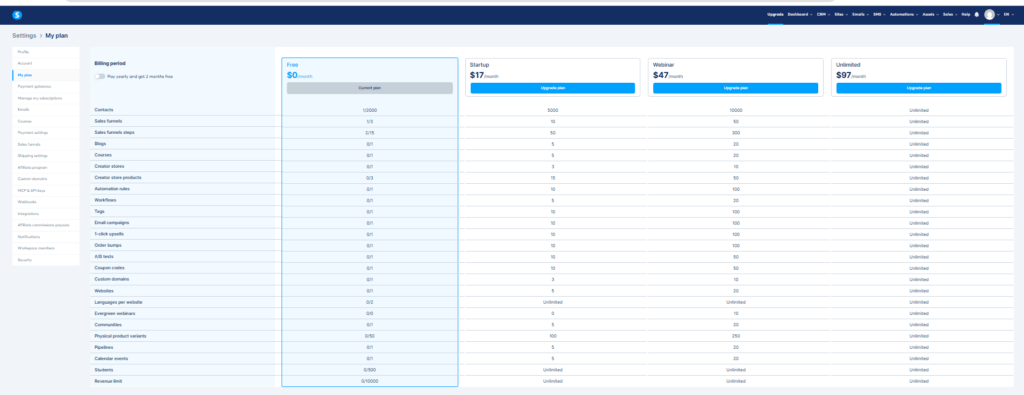Expand the Dashboard dropdown menu
The image size is (1024, 395).
coord(800,14)
